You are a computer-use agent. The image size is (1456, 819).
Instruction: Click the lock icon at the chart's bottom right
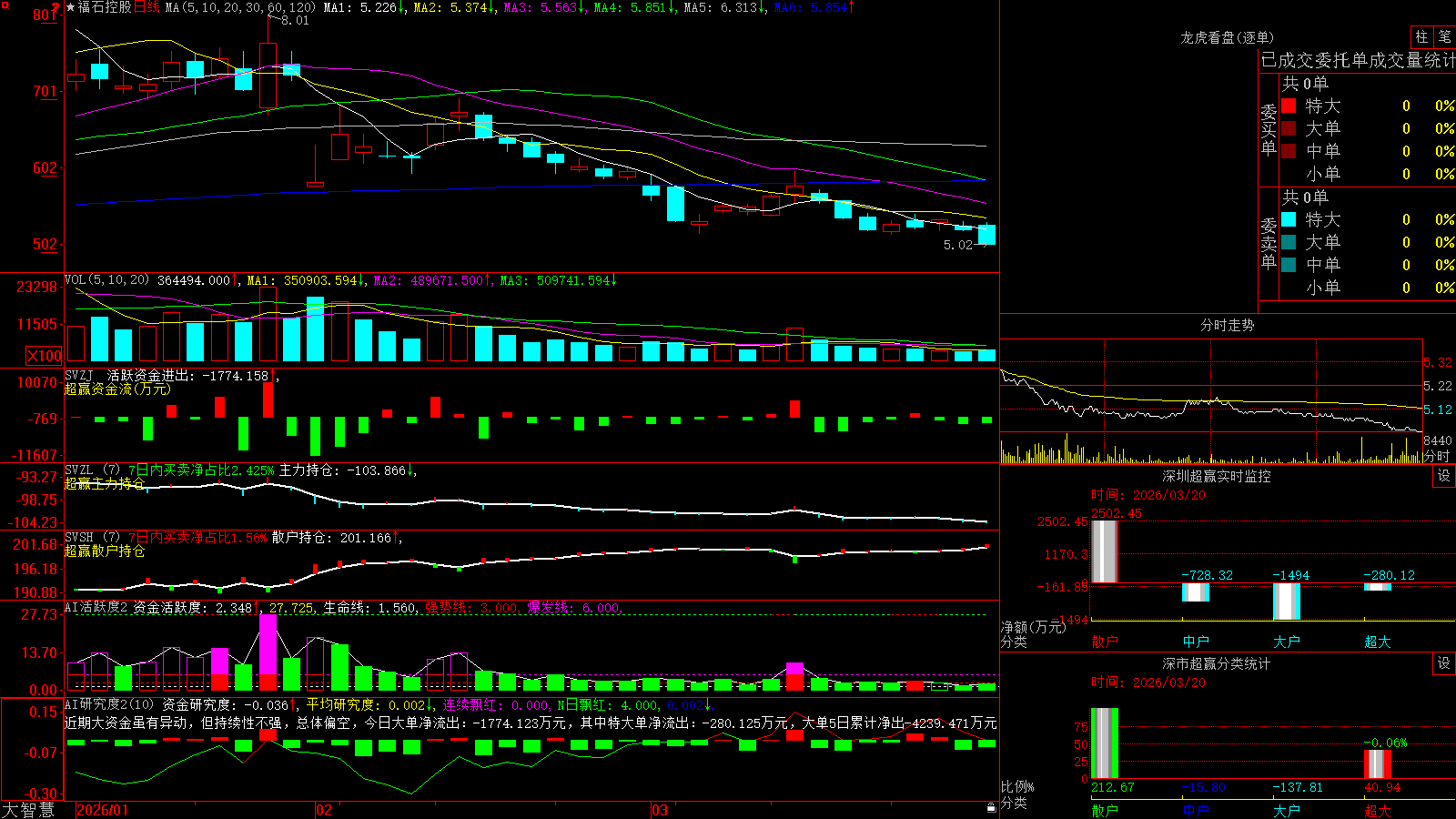[992, 808]
